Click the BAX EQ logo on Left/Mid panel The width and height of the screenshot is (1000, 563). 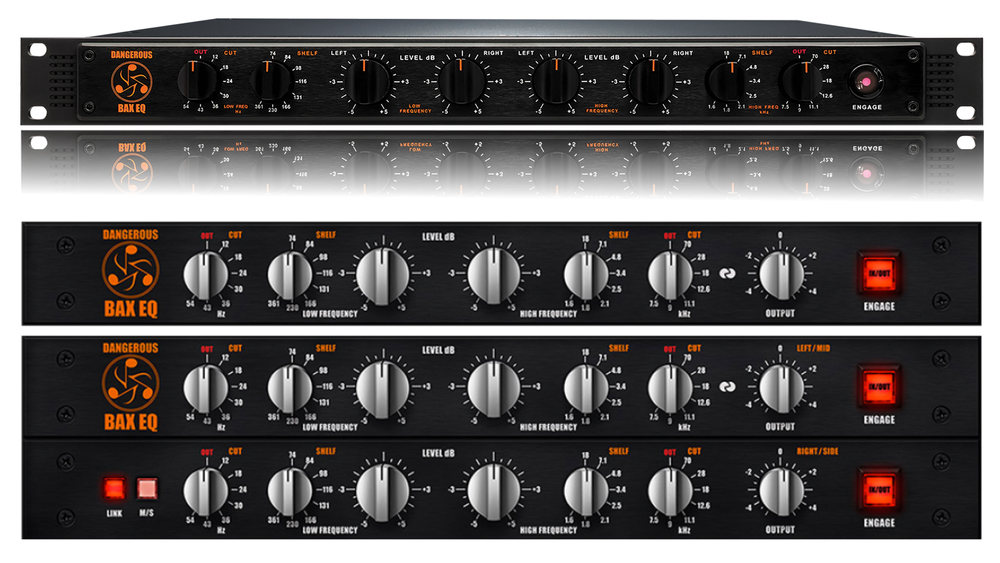pos(131,386)
